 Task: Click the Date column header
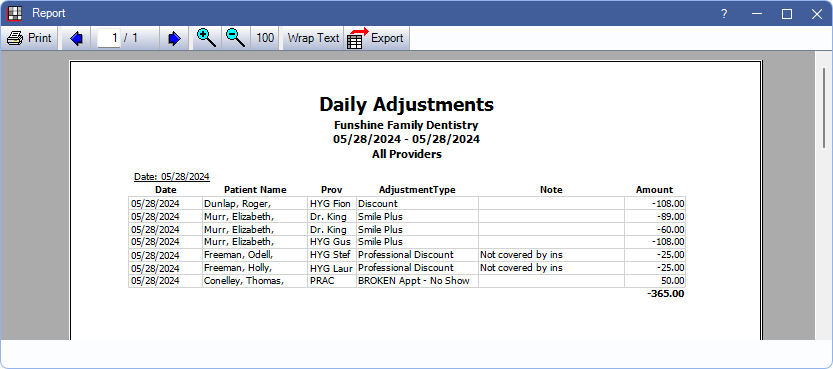pyautogui.click(x=166, y=190)
